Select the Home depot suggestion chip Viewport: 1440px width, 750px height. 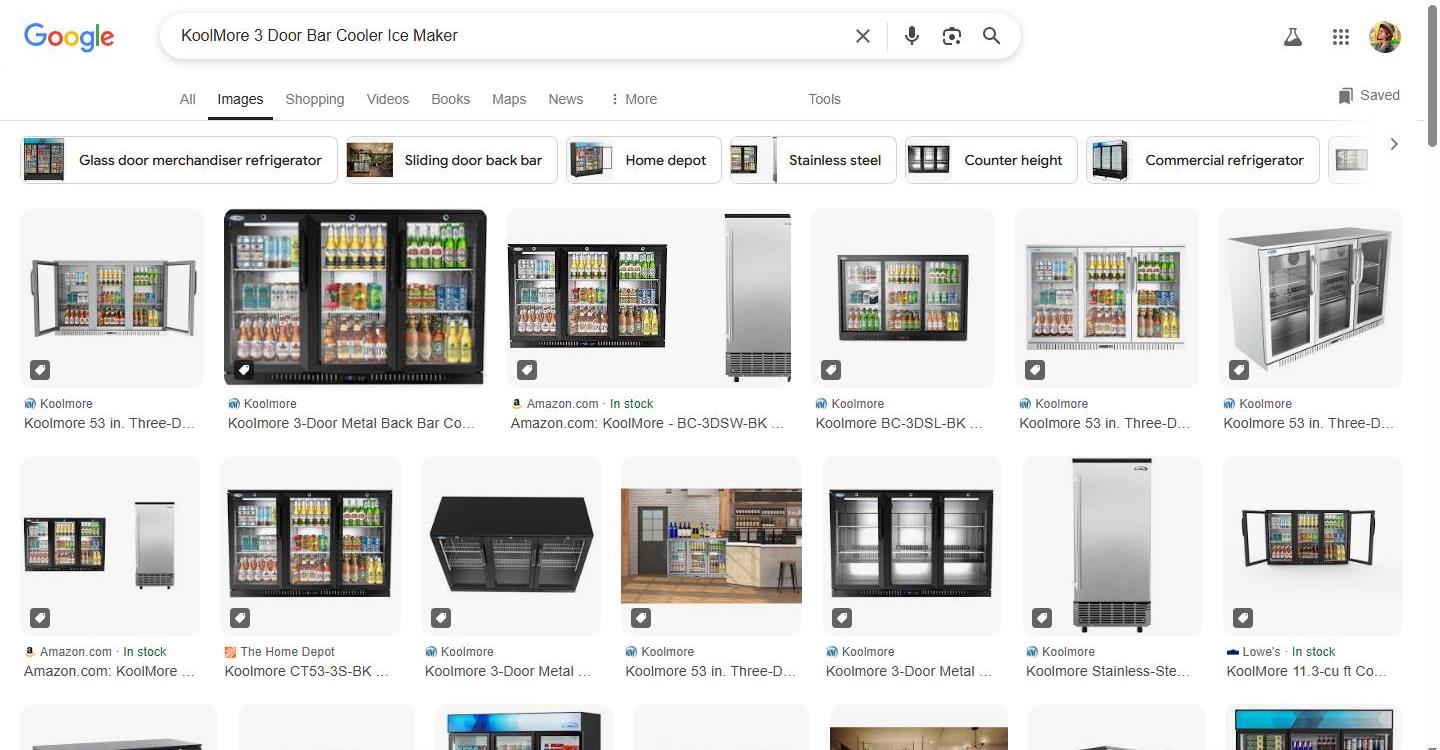tap(644, 160)
